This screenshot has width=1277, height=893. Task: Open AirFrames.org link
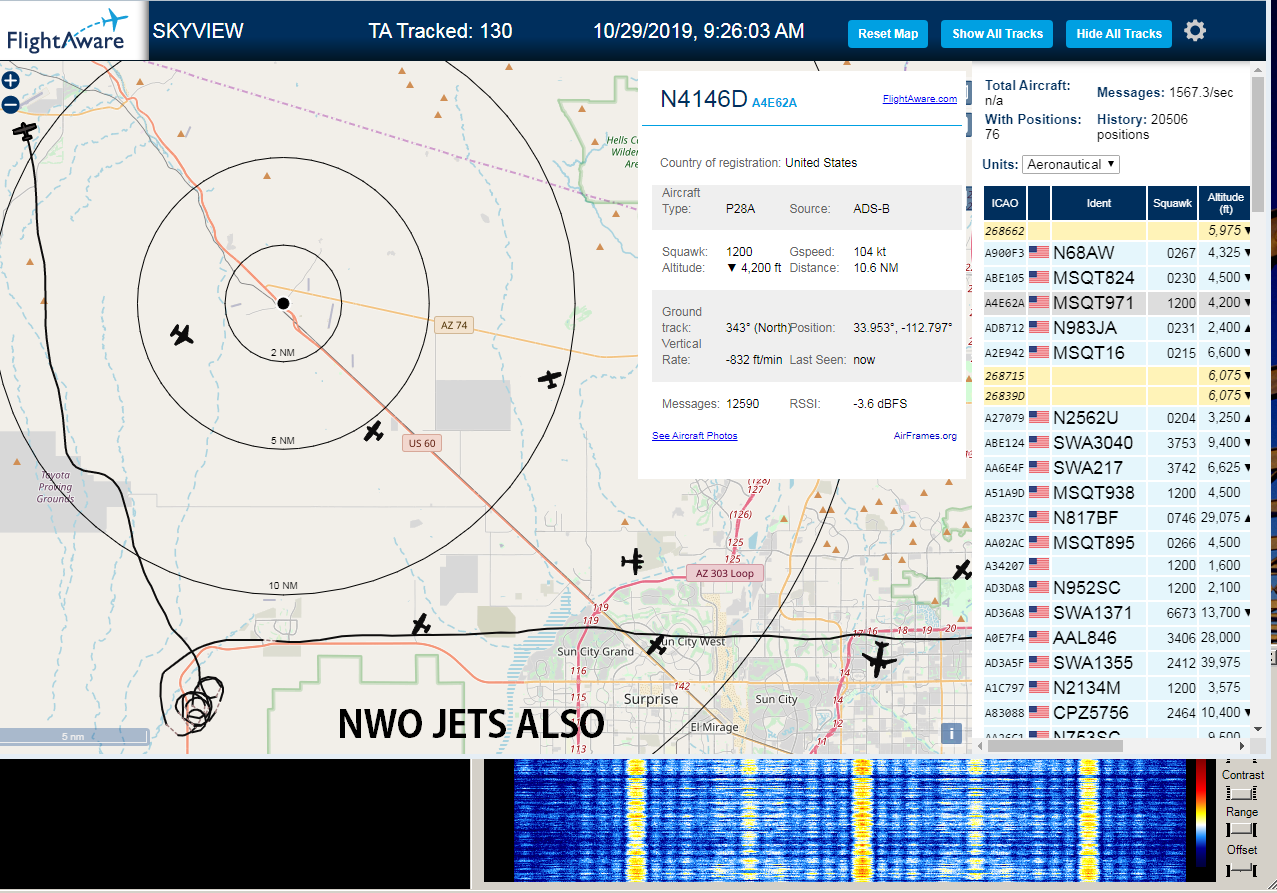[925, 436]
